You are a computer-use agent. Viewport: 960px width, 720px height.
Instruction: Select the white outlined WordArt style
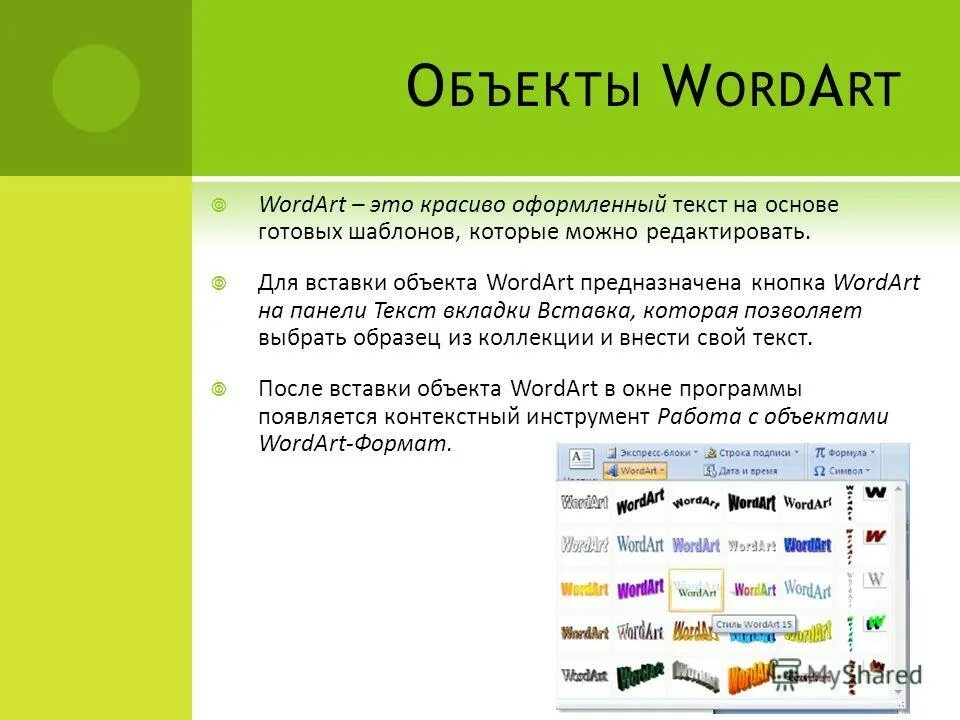(584, 503)
